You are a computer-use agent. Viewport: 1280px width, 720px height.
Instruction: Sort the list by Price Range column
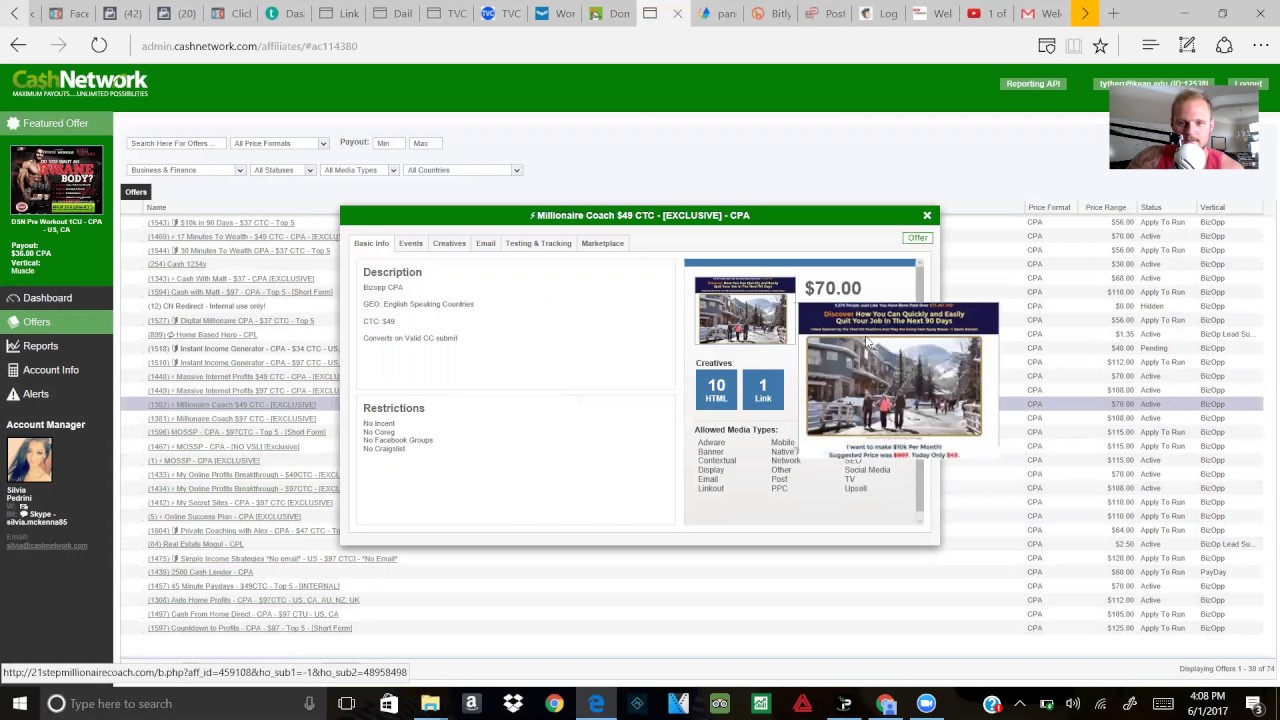[x=1105, y=207]
